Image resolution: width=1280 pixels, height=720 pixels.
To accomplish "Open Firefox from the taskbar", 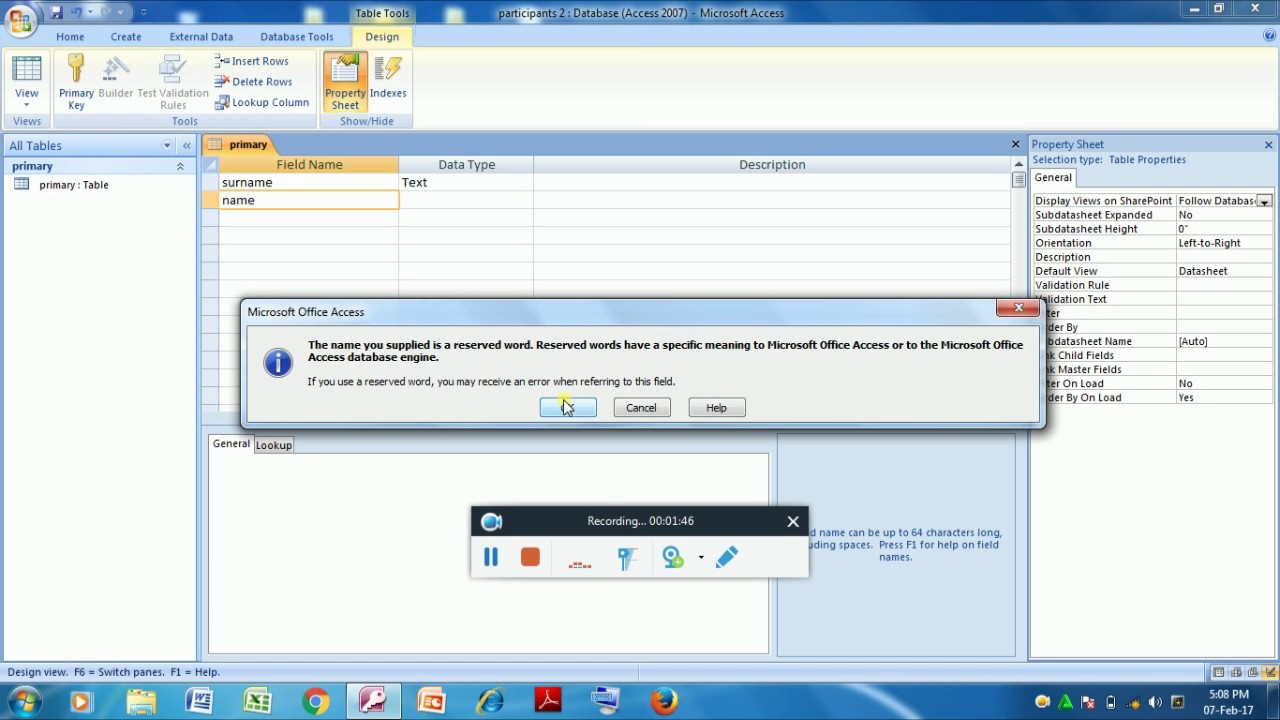I will [664, 701].
